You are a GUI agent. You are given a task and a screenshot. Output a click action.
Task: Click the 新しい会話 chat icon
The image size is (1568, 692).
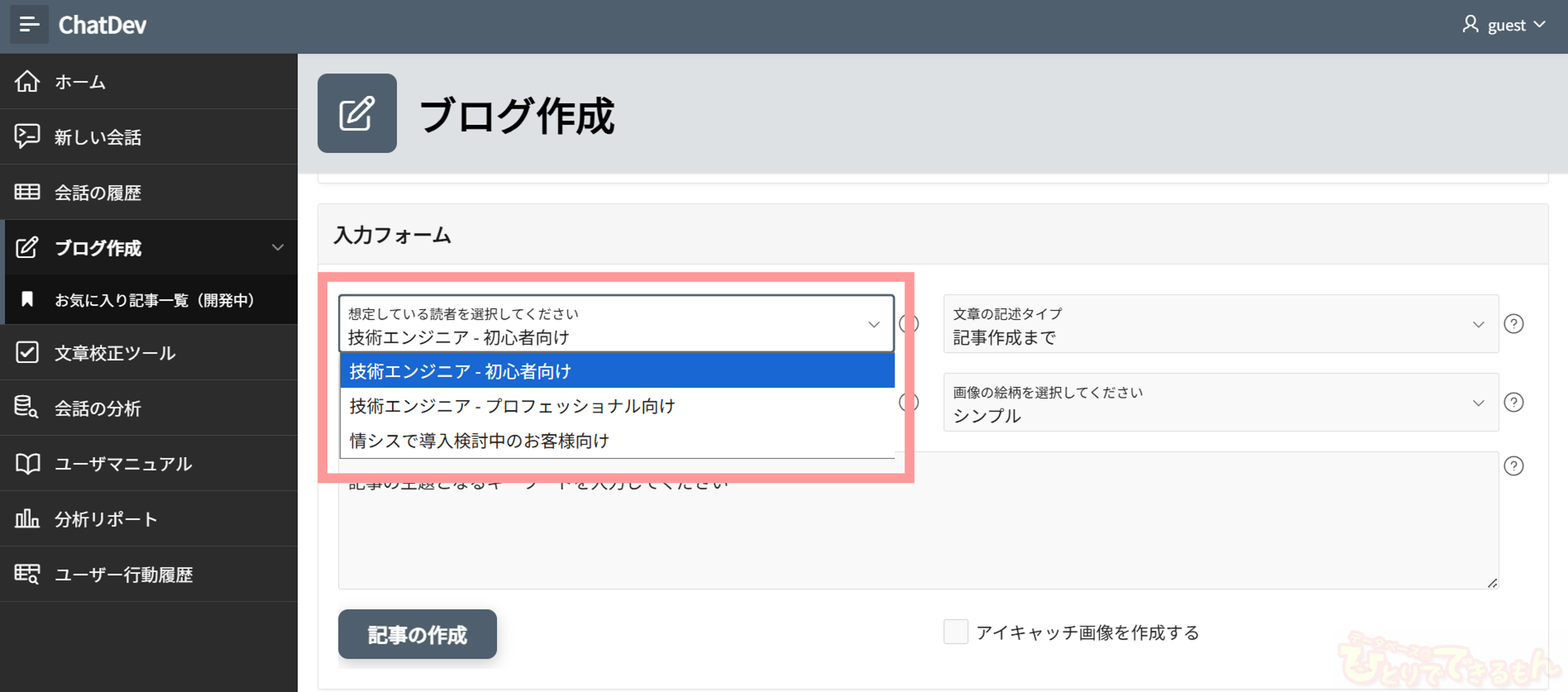tap(27, 137)
